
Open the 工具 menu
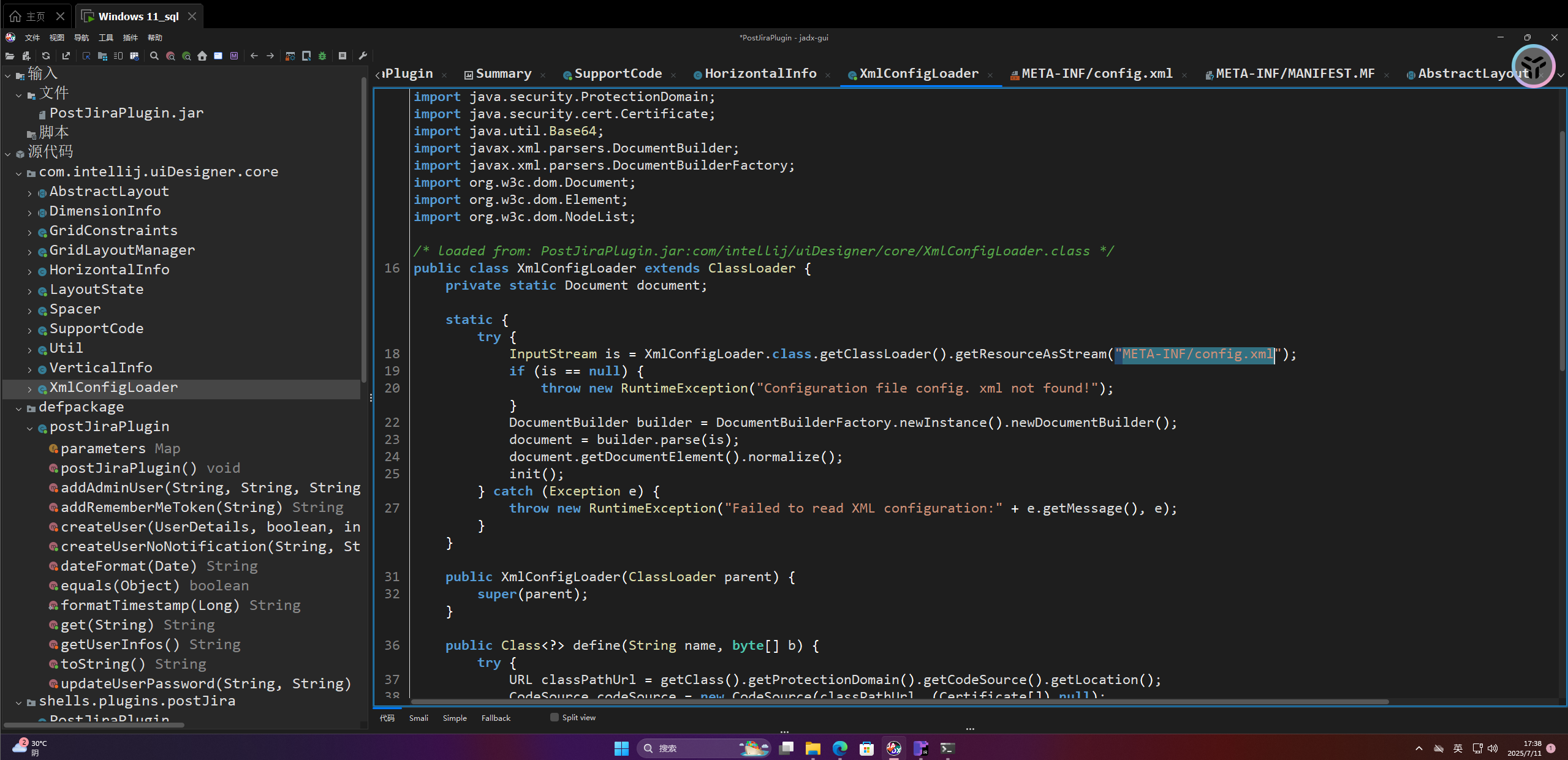click(x=105, y=37)
